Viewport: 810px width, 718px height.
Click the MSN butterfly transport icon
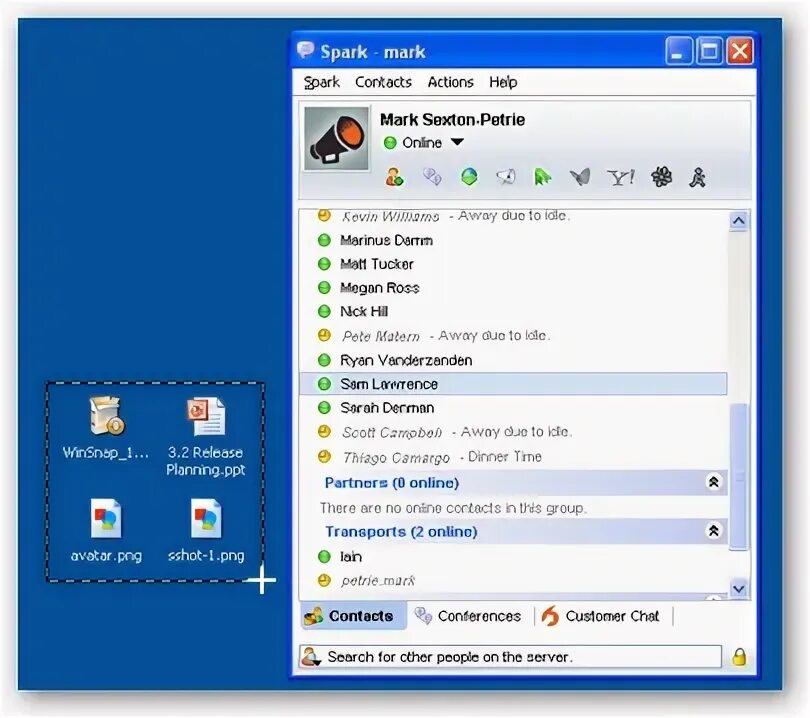pyautogui.click(x=580, y=177)
